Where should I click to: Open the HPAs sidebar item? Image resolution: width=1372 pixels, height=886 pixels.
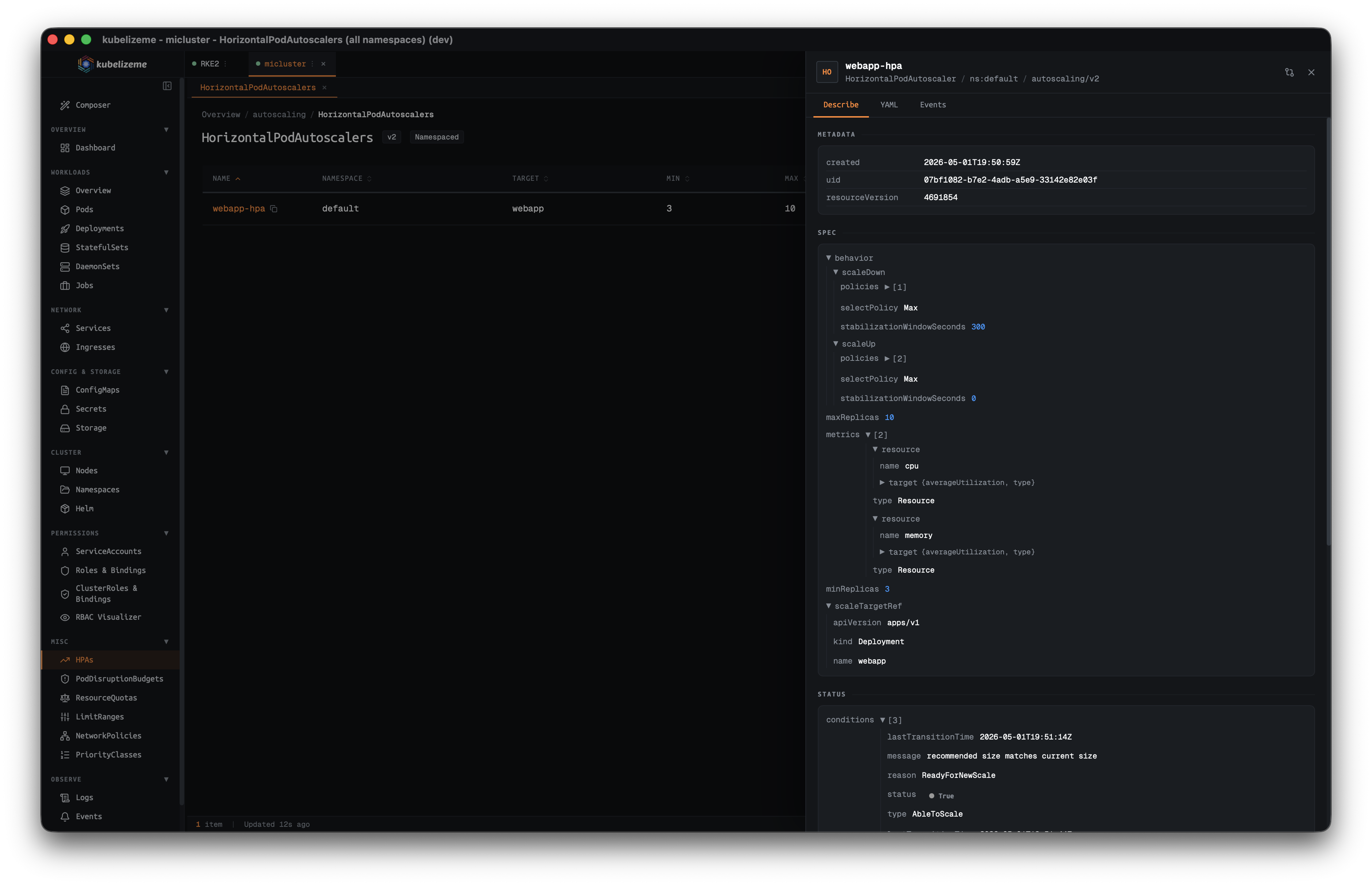pyautogui.click(x=110, y=660)
